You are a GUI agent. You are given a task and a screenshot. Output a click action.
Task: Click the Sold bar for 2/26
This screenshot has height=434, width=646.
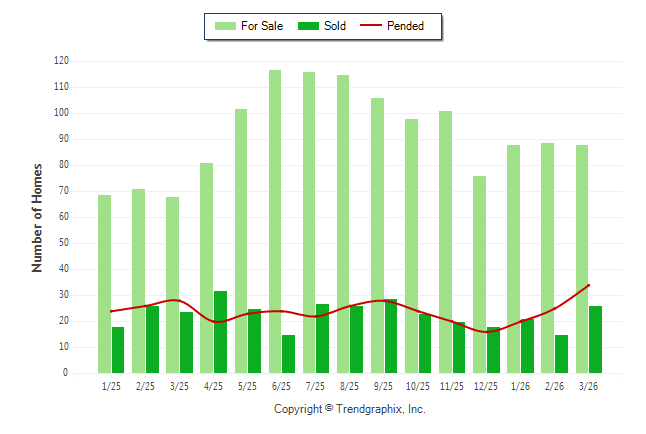click(x=562, y=353)
